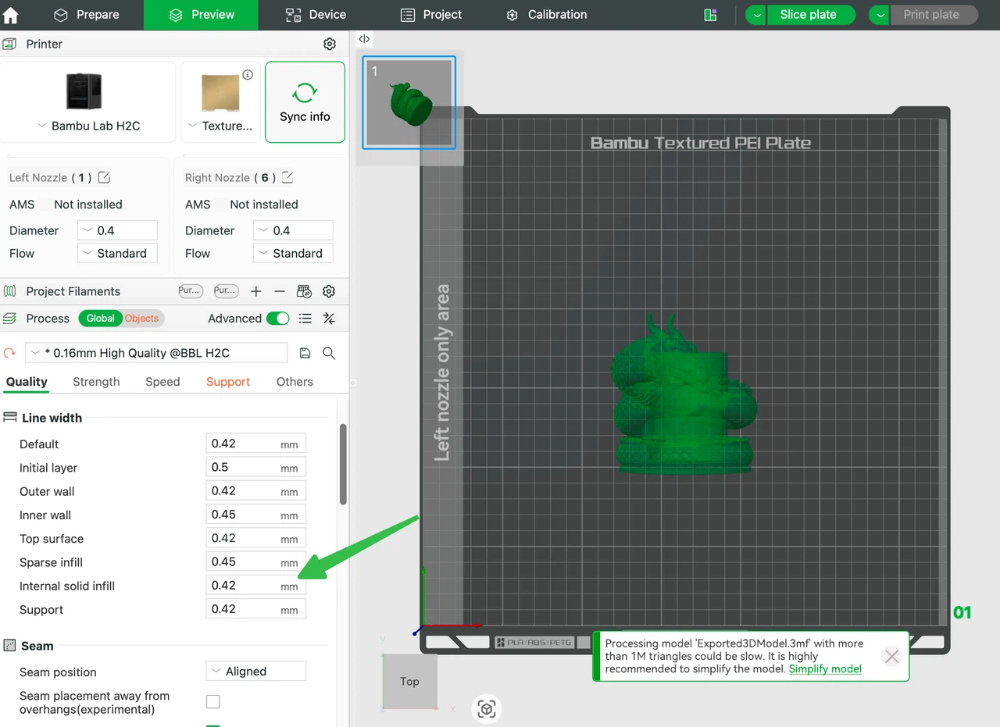Screen dimensions: 1000x727
Task: Click the Printer section icon
Action: (x=10, y=44)
